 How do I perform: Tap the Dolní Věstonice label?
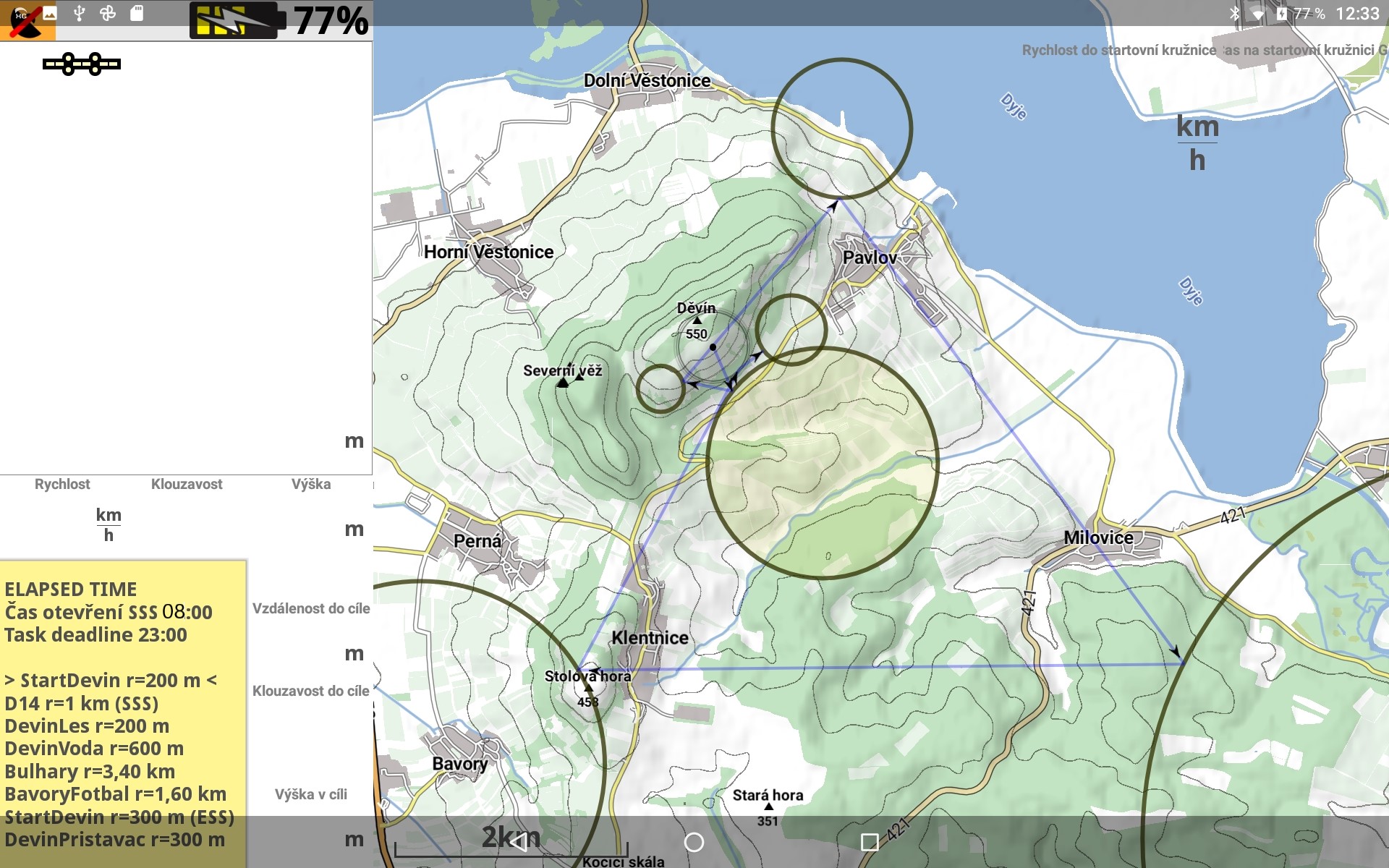click(x=647, y=80)
